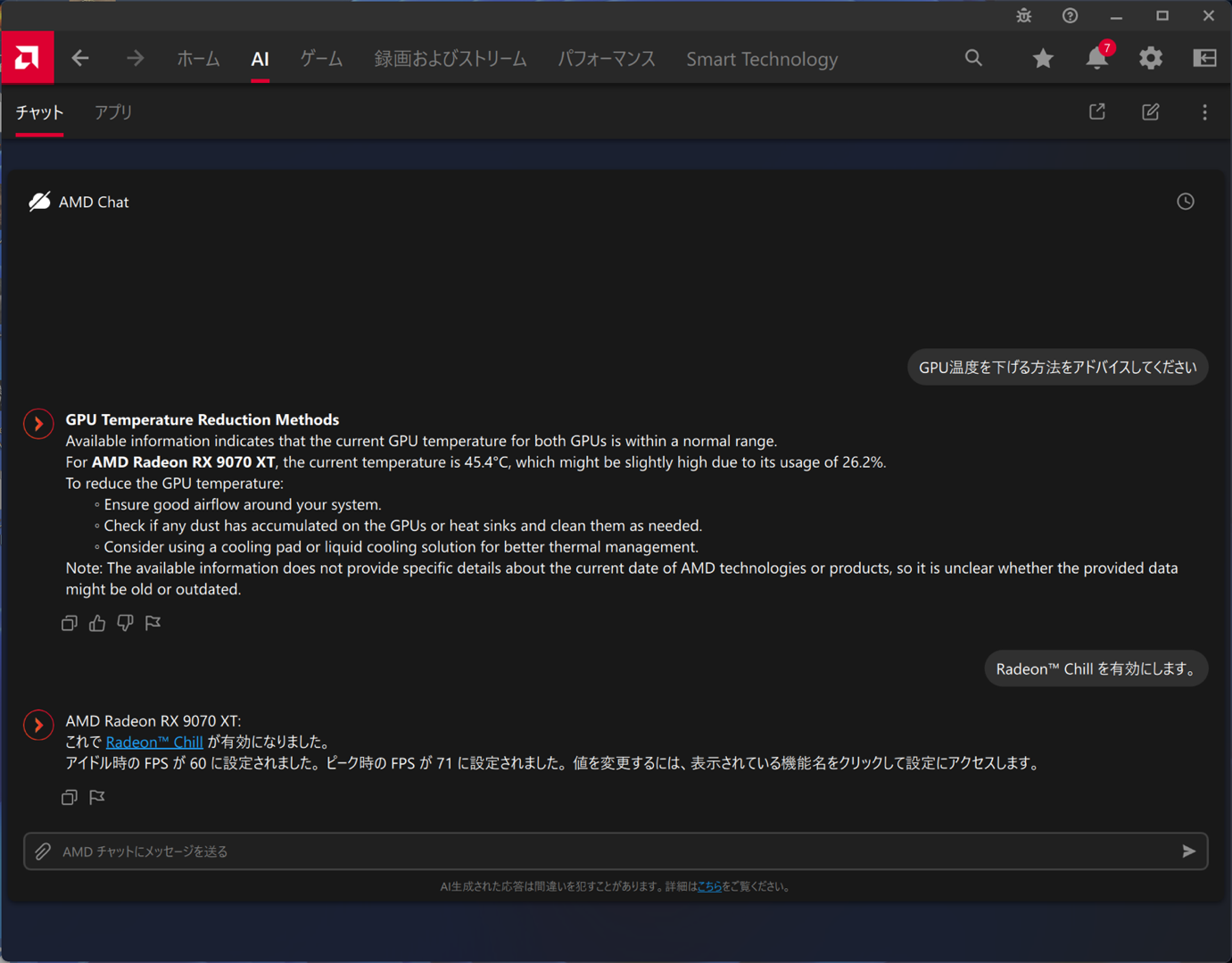The image size is (1232, 963).
Task: Expand the AMD Radeon RX 9070 XT response chevron
Action: pos(38,725)
